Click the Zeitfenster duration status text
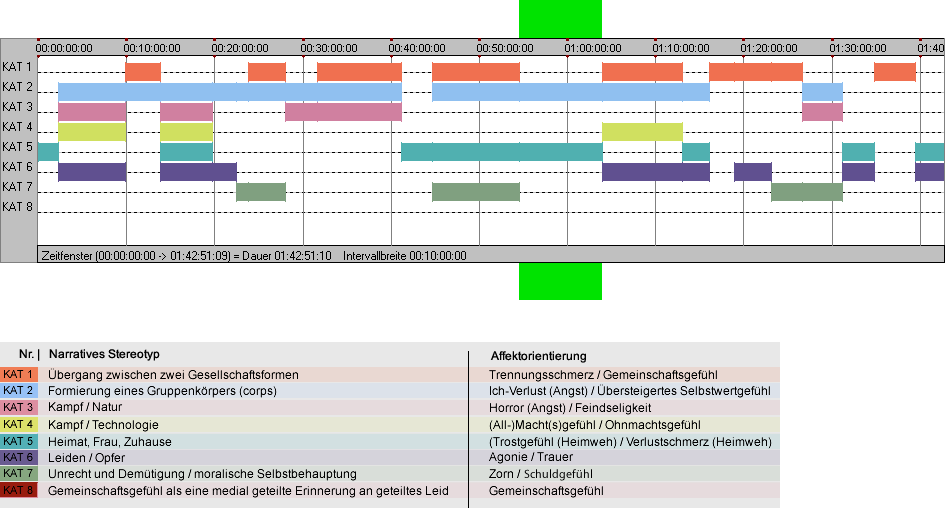 186,256
